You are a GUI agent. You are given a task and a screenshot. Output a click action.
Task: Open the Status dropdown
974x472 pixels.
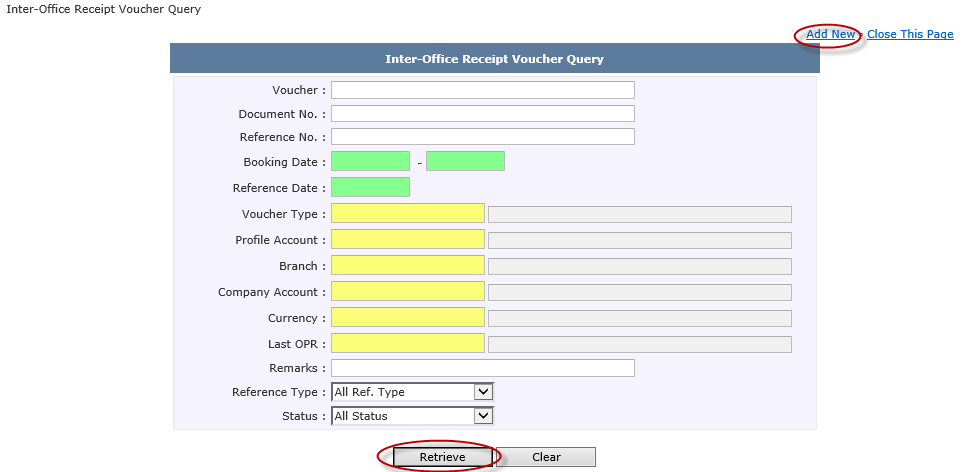412,416
